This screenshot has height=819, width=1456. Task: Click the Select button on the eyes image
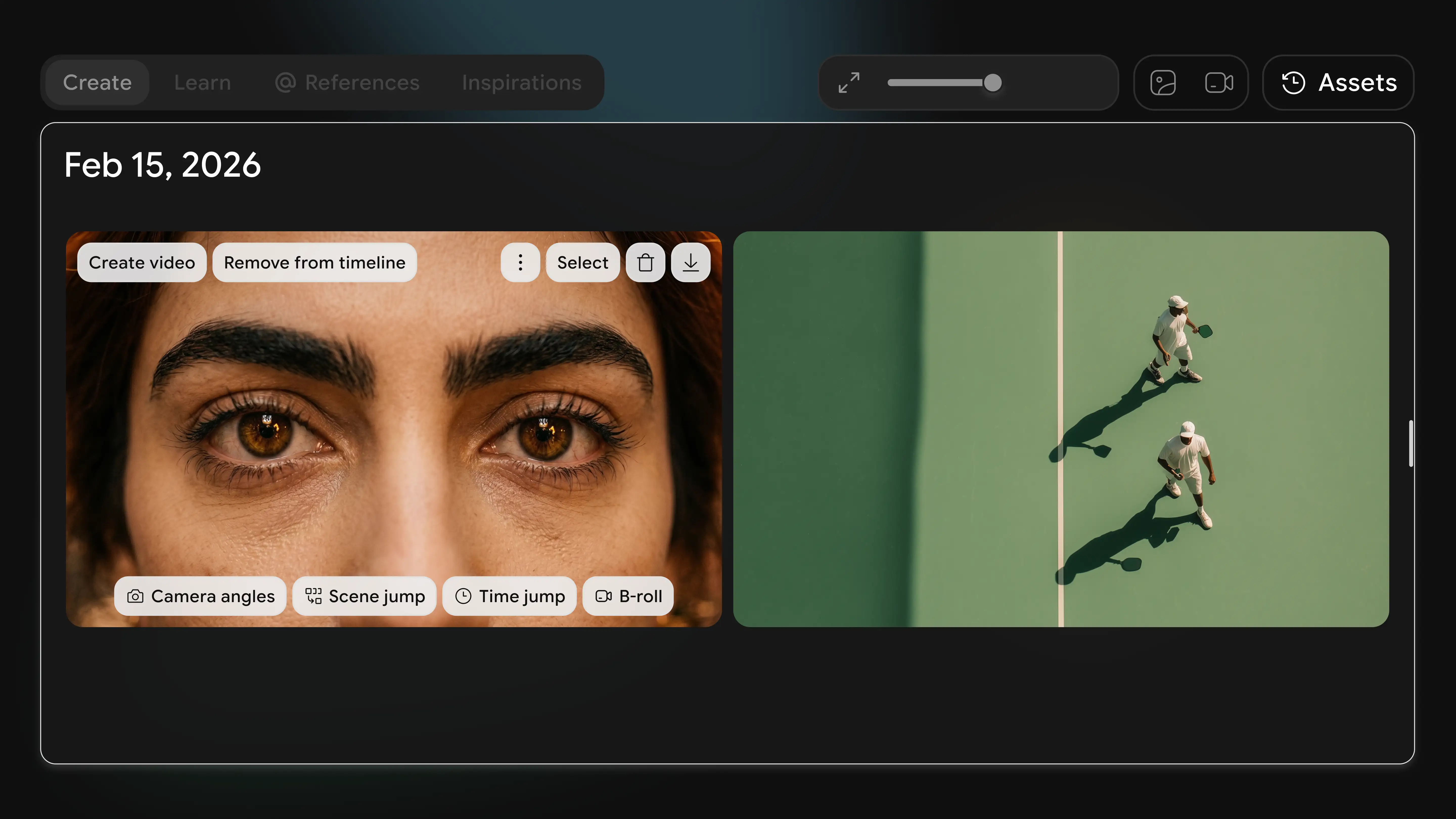tap(583, 262)
